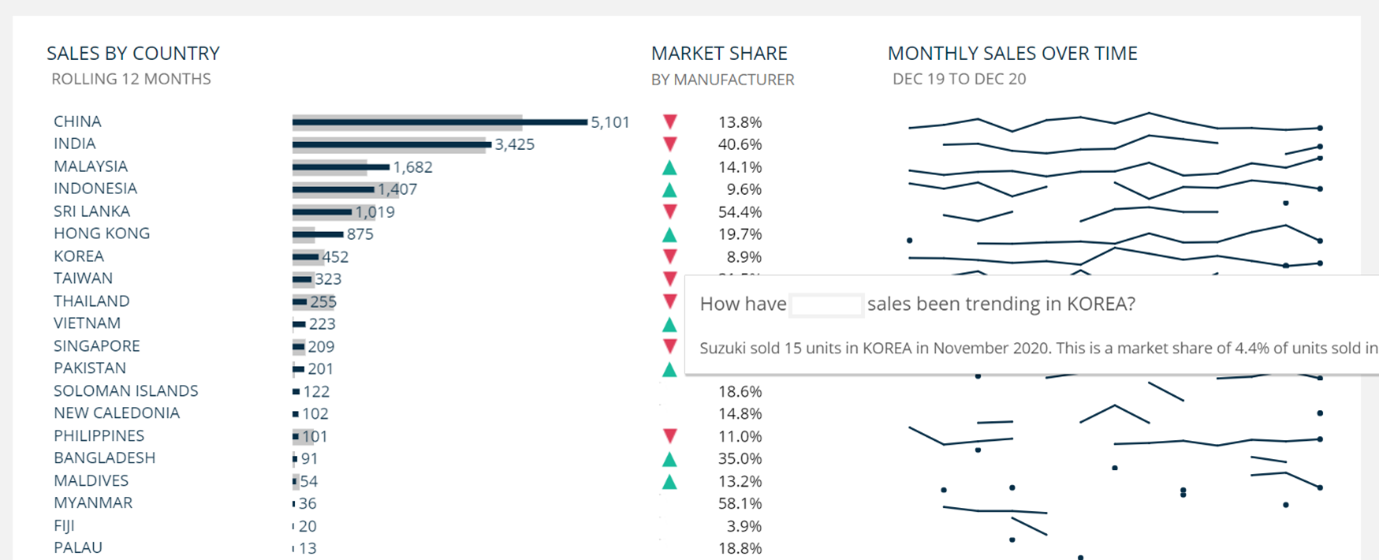Select the India sales bar showing 3,425
The height and width of the screenshot is (560, 1379).
[390, 144]
